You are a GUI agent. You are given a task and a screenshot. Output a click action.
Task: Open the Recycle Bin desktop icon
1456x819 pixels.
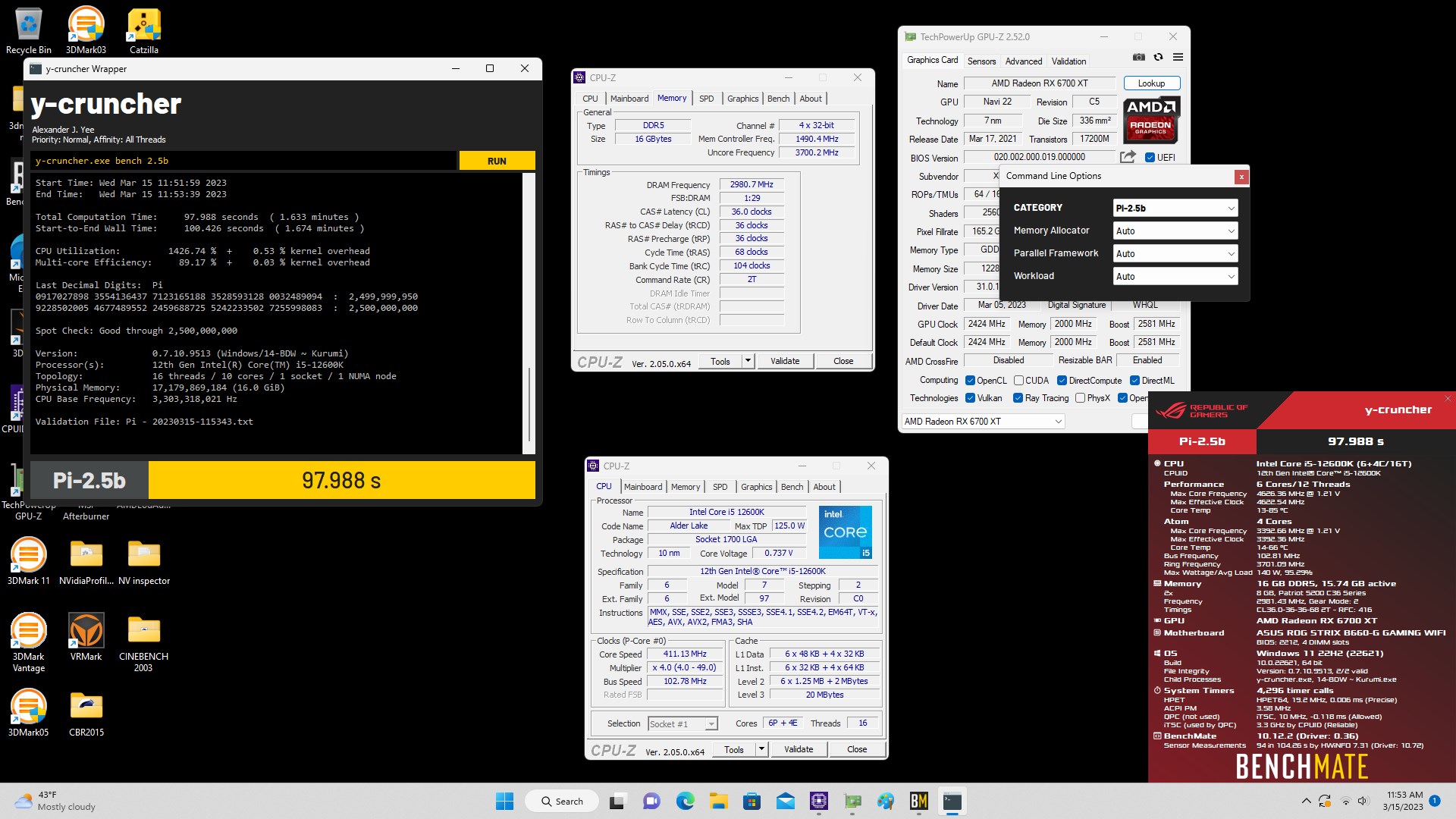coord(29,30)
